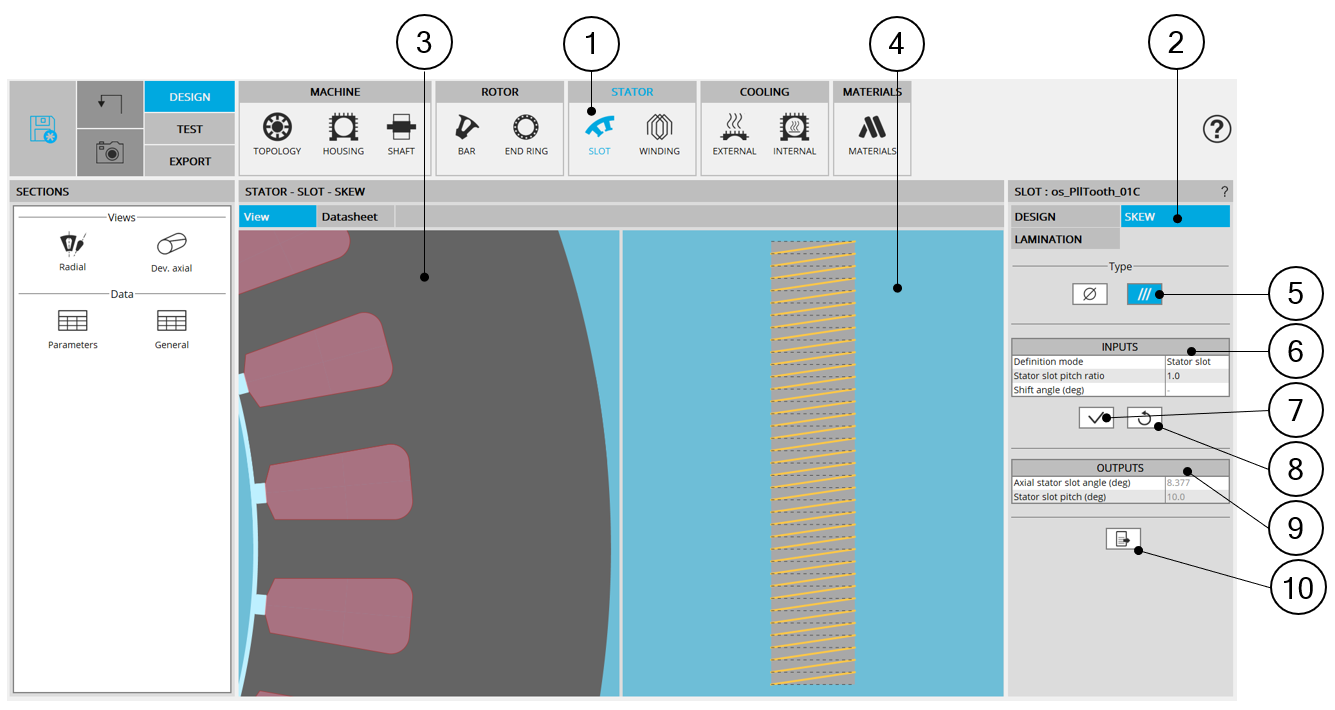The image size is (1335, 710).
Task: Enable the skewed slots type option
Action: [x=1144, y=294]
